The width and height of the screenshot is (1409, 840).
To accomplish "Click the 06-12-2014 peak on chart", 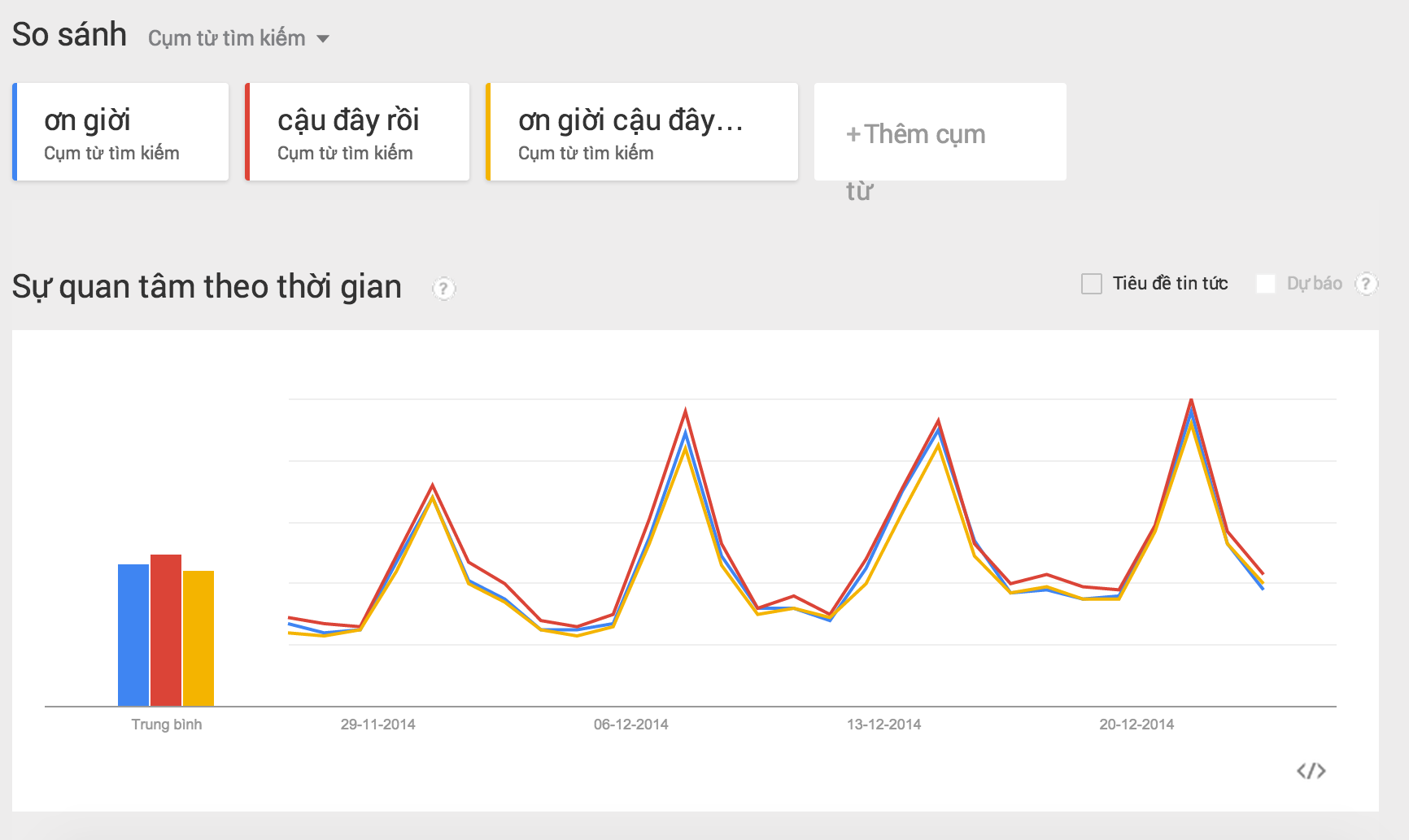I will [x=686, y=412].
